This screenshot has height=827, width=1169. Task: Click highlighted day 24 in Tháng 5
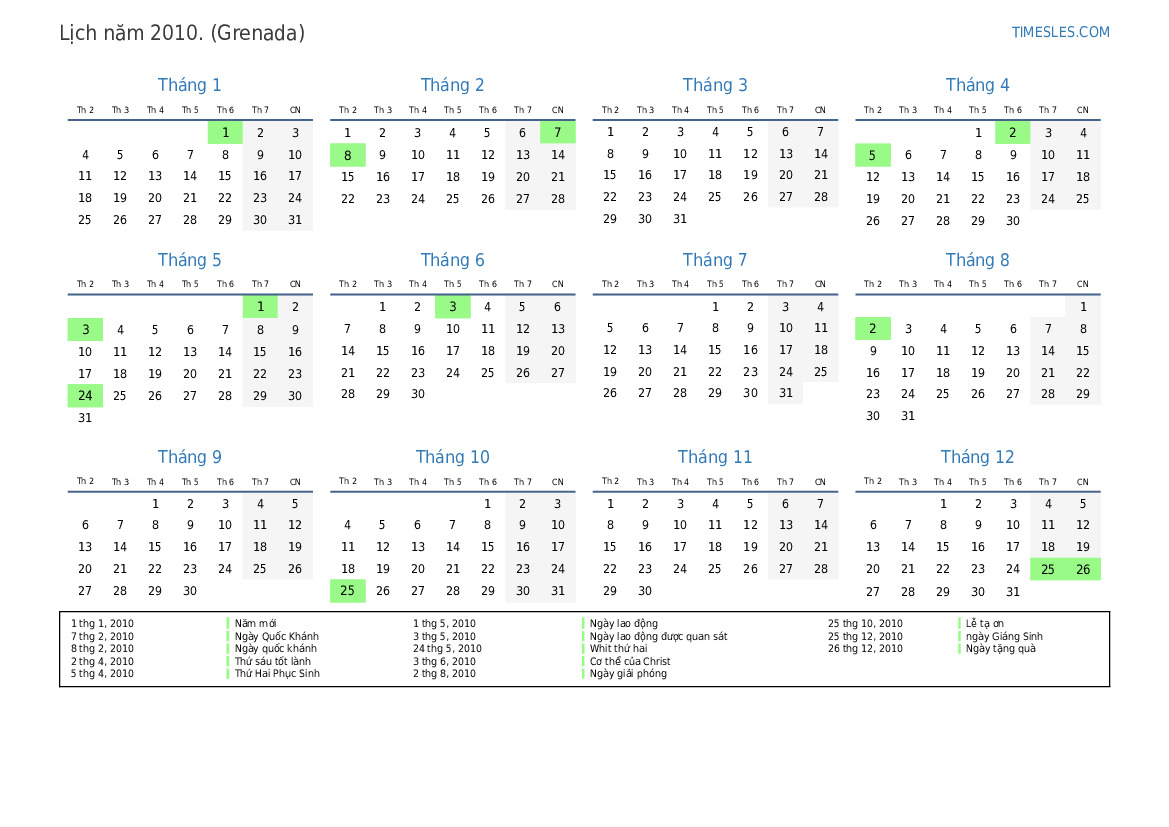coord(85,396)
